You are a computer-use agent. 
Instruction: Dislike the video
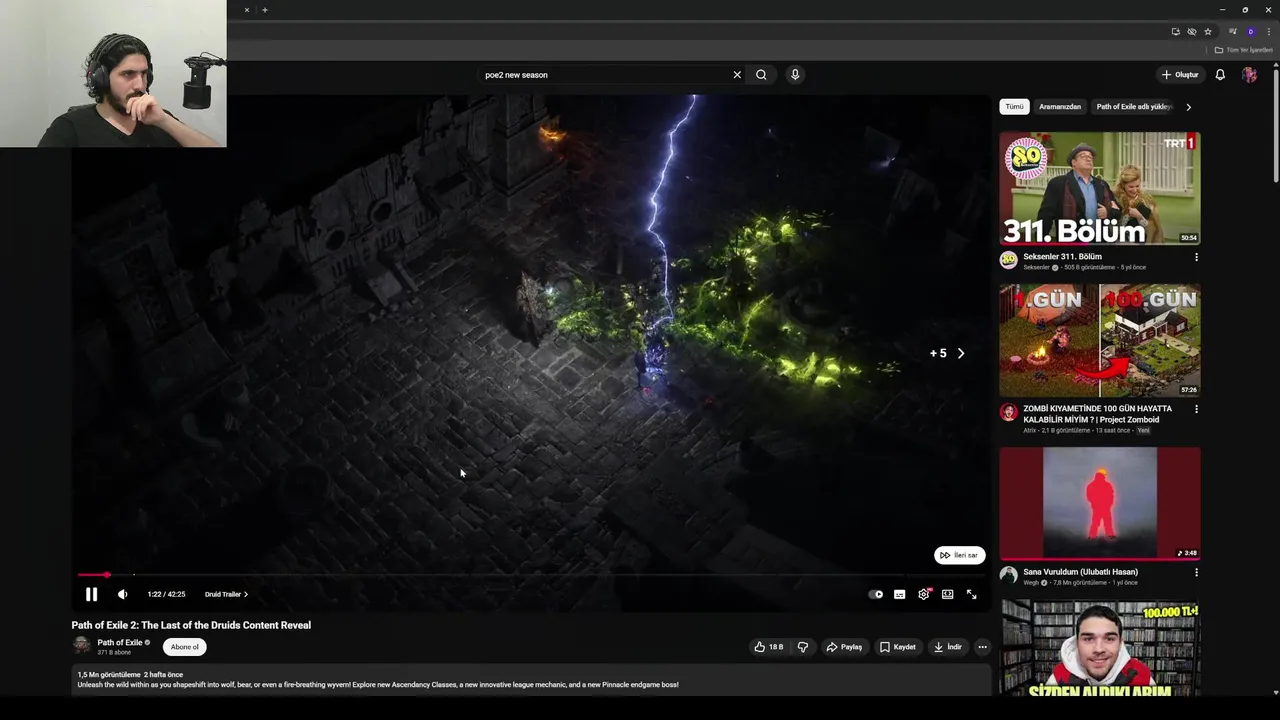(x=802, y=647)
